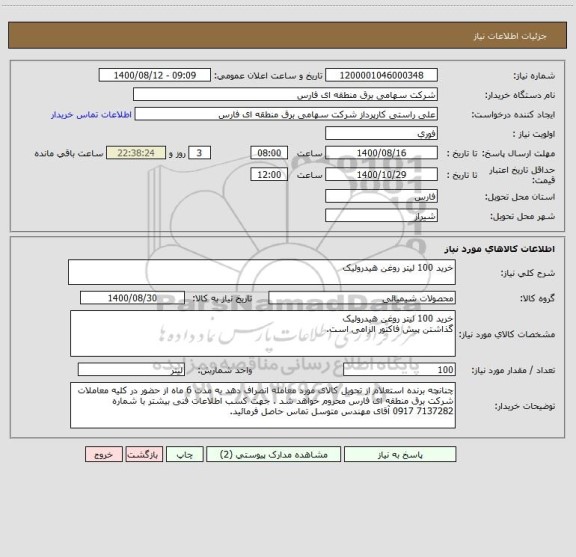Click the 'شماره نیاز:' label
This screenshot has height=557, width=576.
coord(534,76)
